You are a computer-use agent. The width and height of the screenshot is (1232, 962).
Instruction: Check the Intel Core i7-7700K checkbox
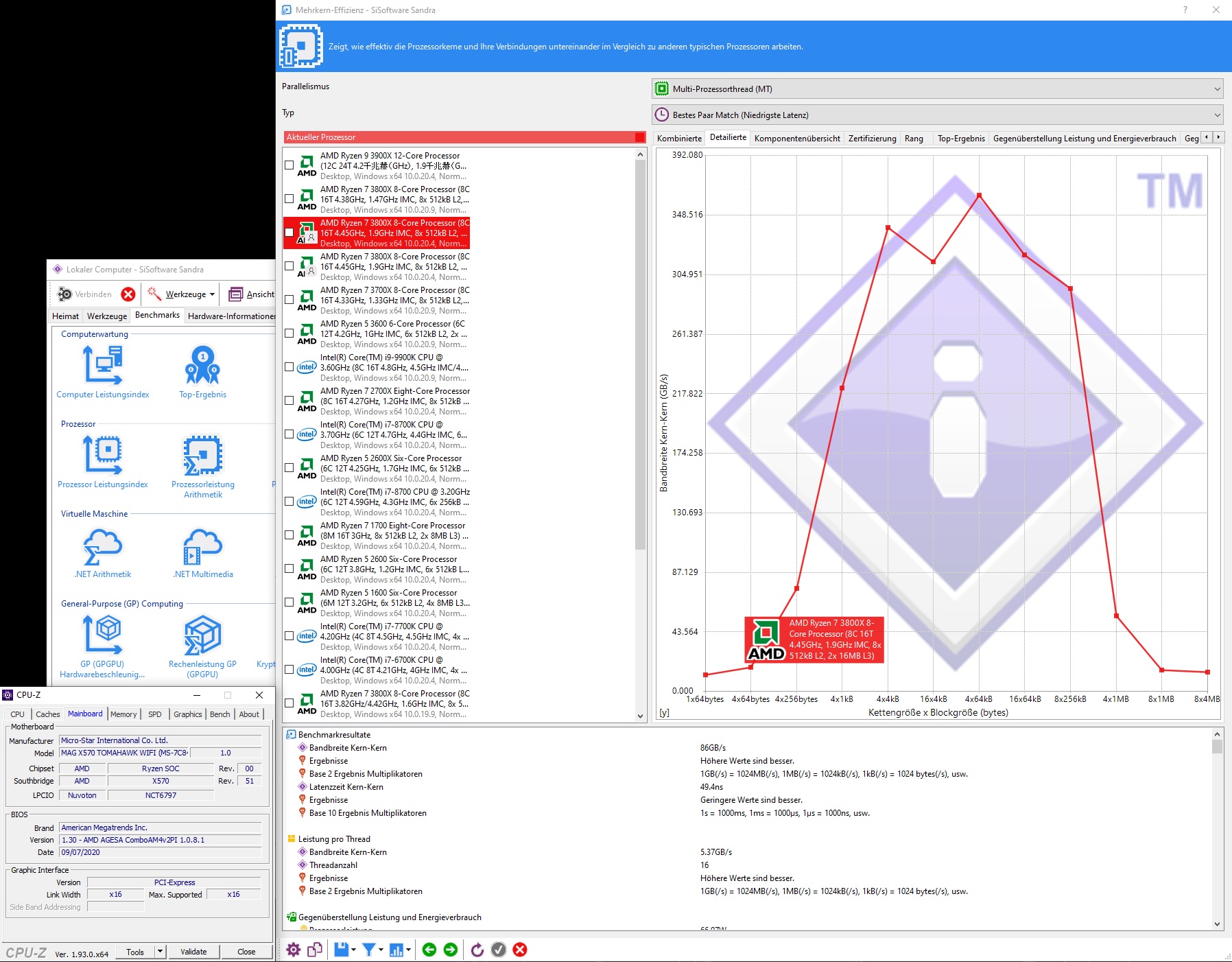pos(289,636)
